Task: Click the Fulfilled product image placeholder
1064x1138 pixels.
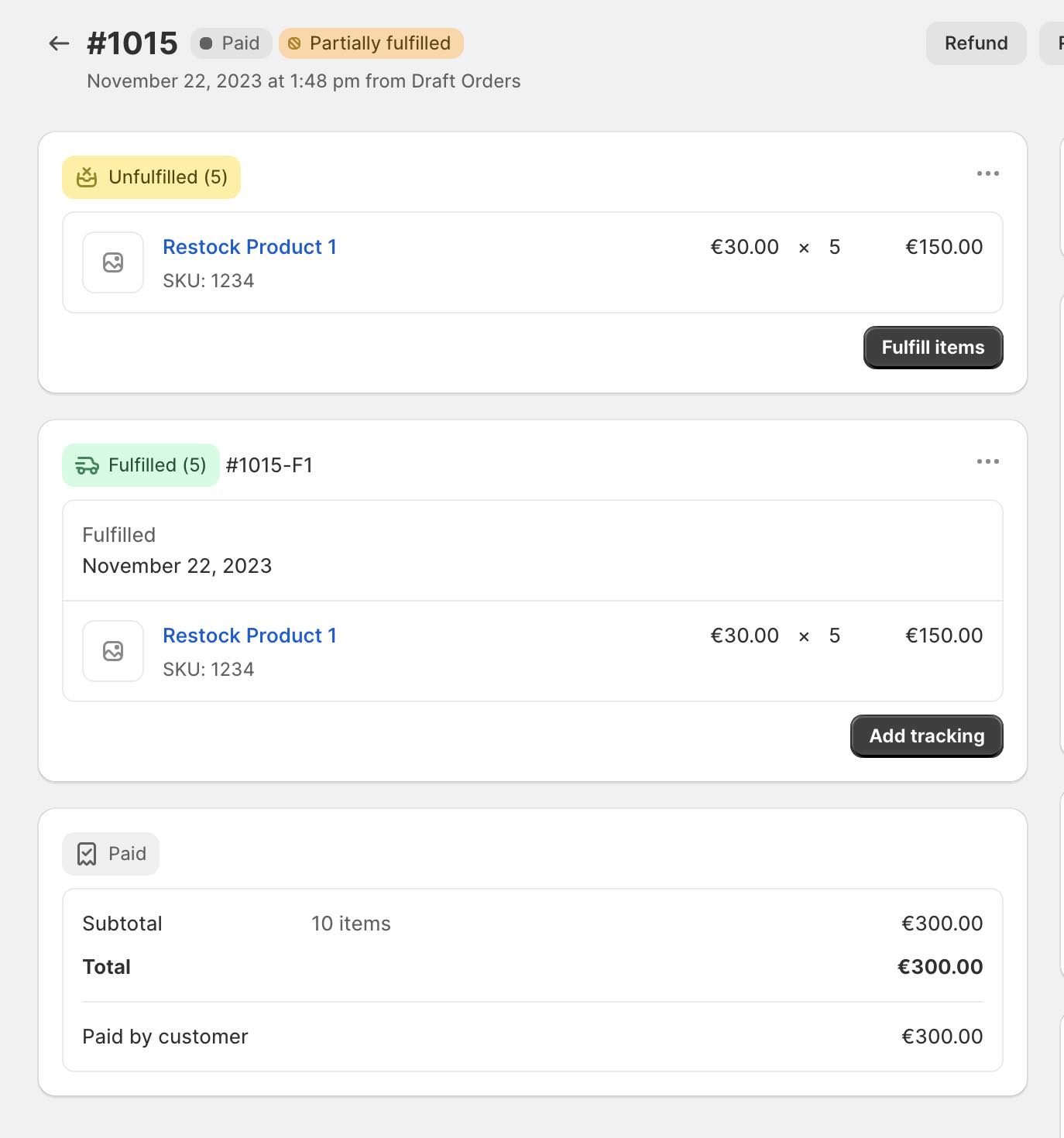Action: click(113, 651)
